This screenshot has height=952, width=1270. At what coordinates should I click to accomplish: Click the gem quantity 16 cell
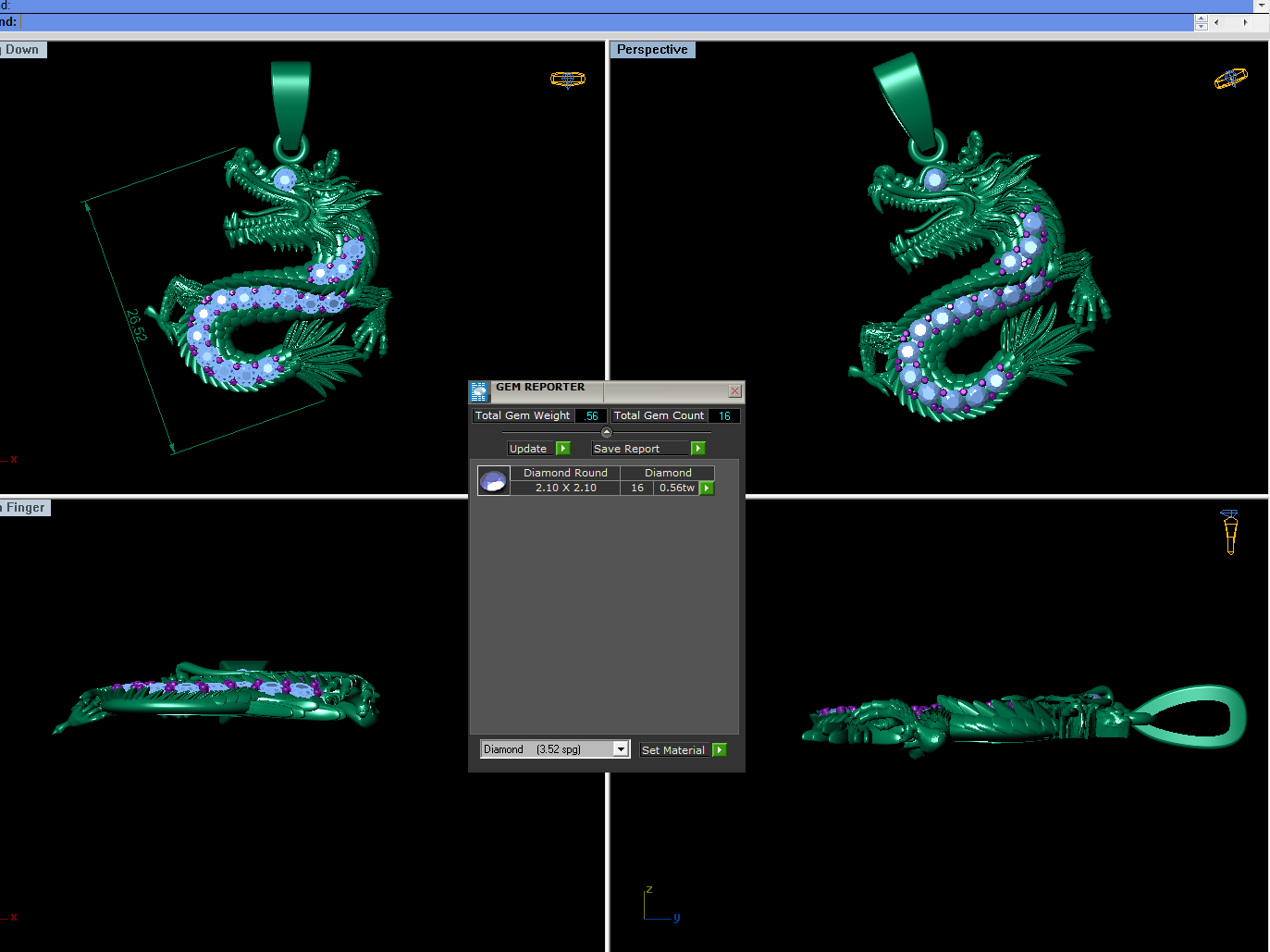coord(637,488)
